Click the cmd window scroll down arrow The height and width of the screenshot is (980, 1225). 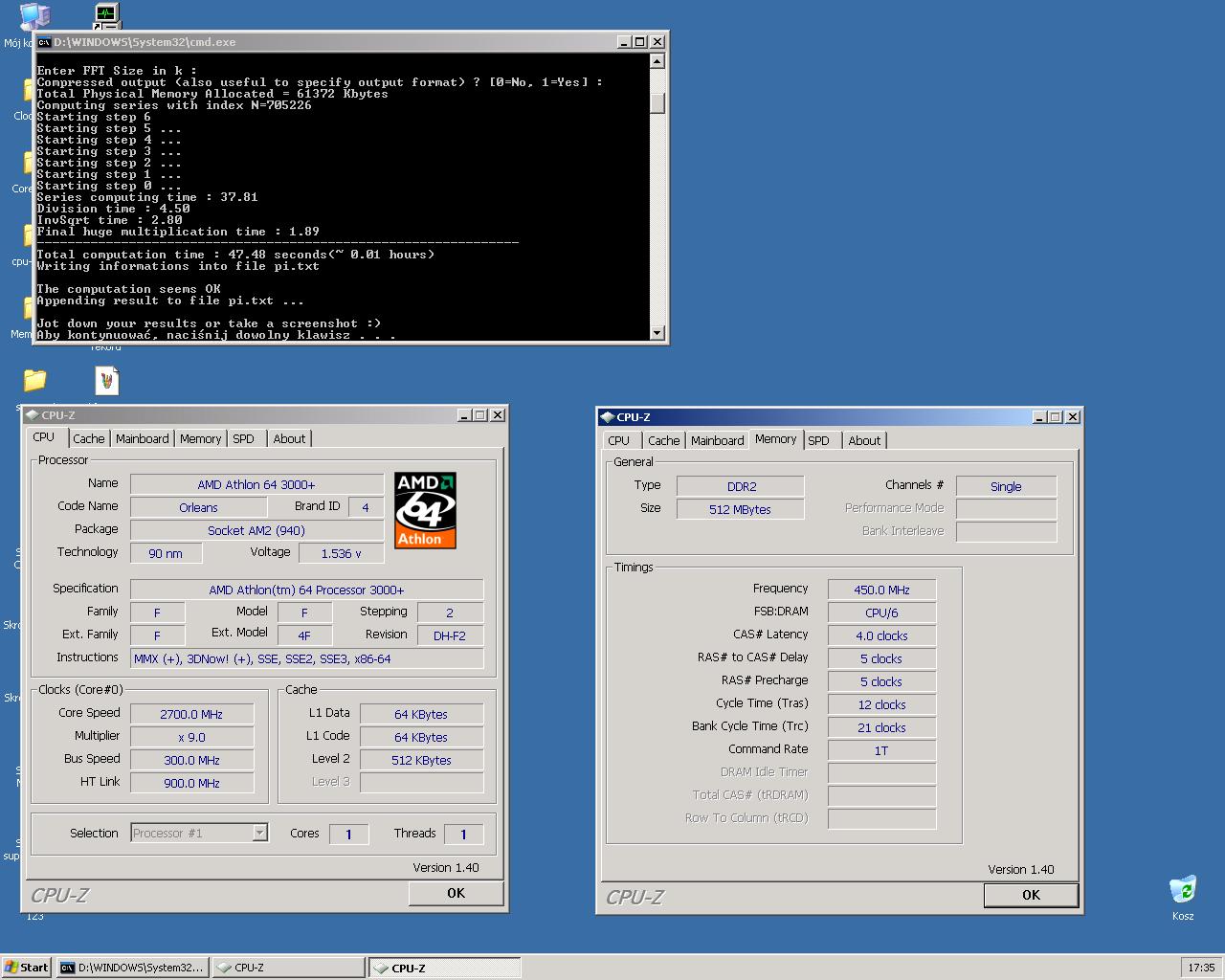point(657,333)
